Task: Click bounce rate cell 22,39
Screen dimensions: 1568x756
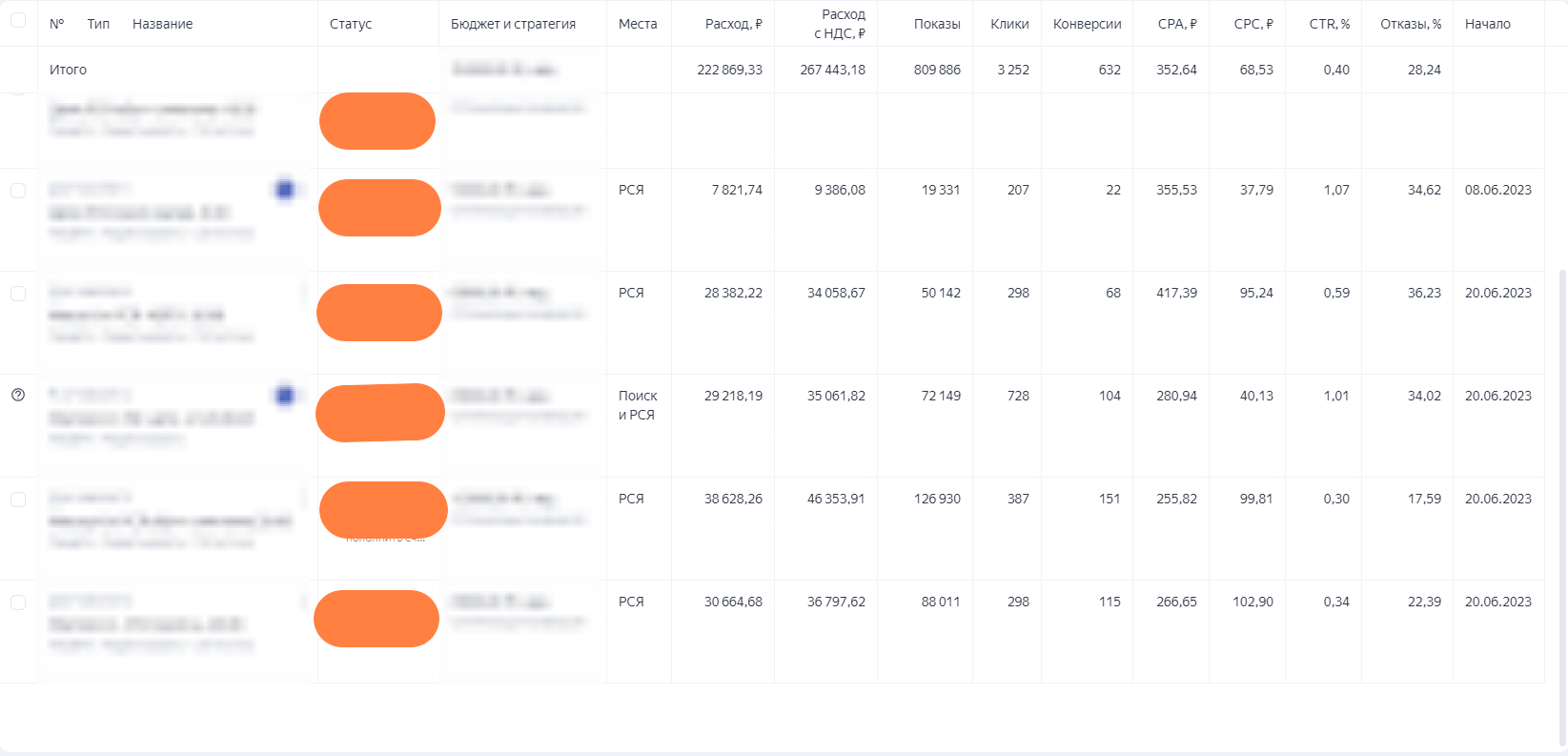Action: [1424, 602]
